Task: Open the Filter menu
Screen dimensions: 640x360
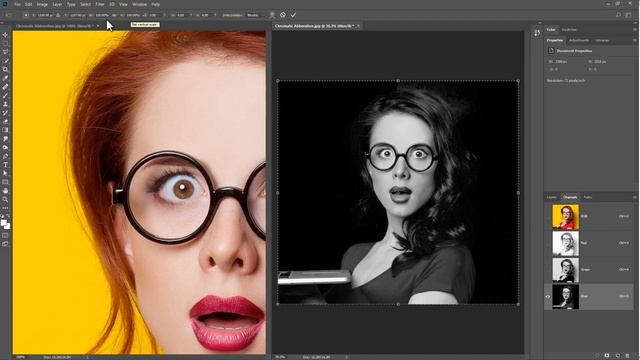Action: 100,4
